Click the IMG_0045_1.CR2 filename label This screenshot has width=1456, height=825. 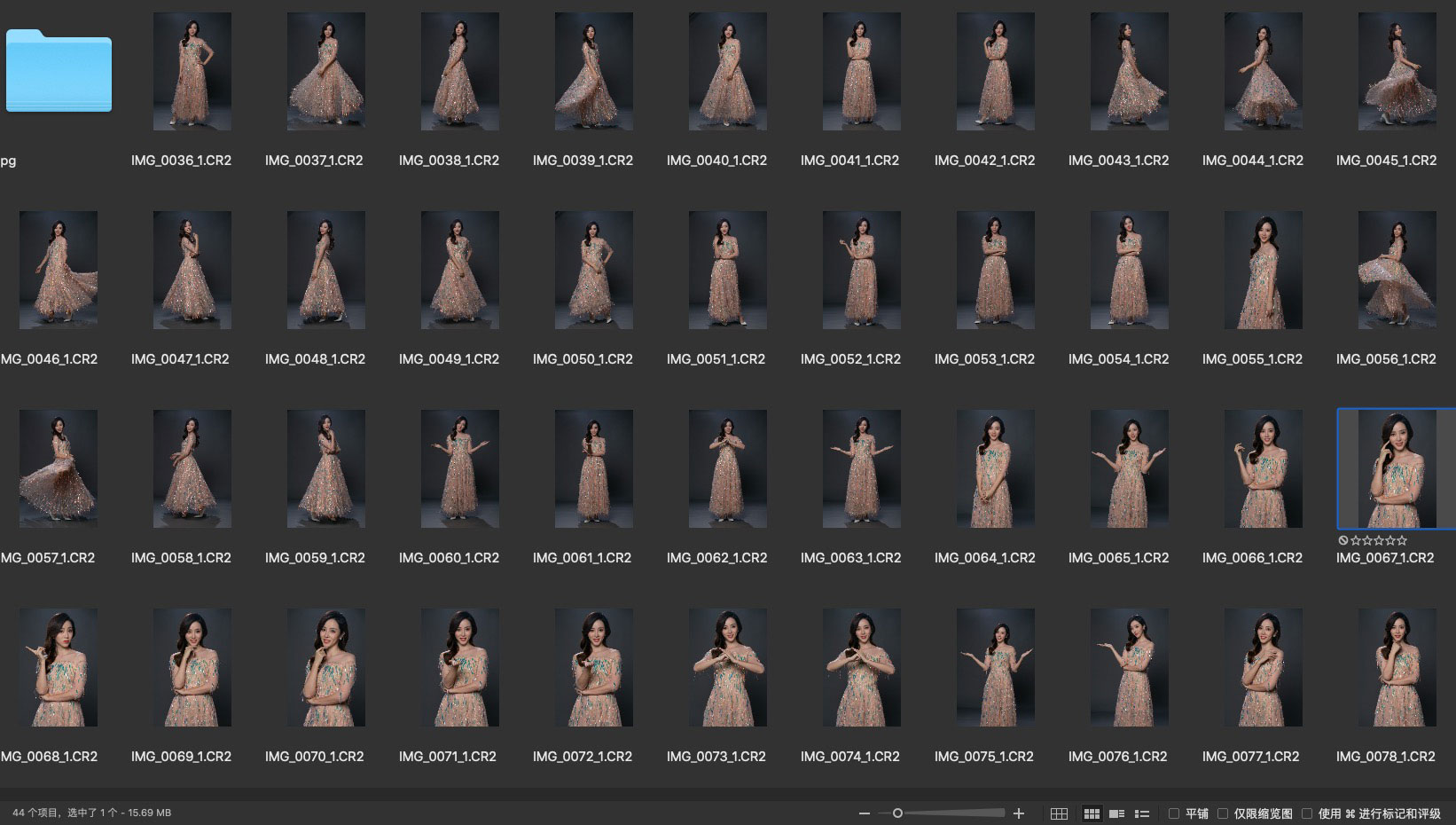click(1386, 161)
